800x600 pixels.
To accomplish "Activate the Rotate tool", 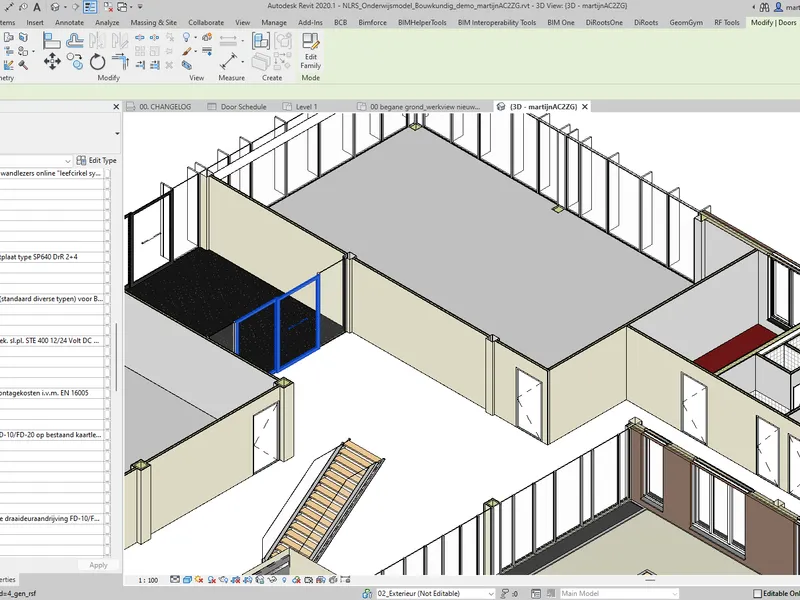I will point(97,62).
